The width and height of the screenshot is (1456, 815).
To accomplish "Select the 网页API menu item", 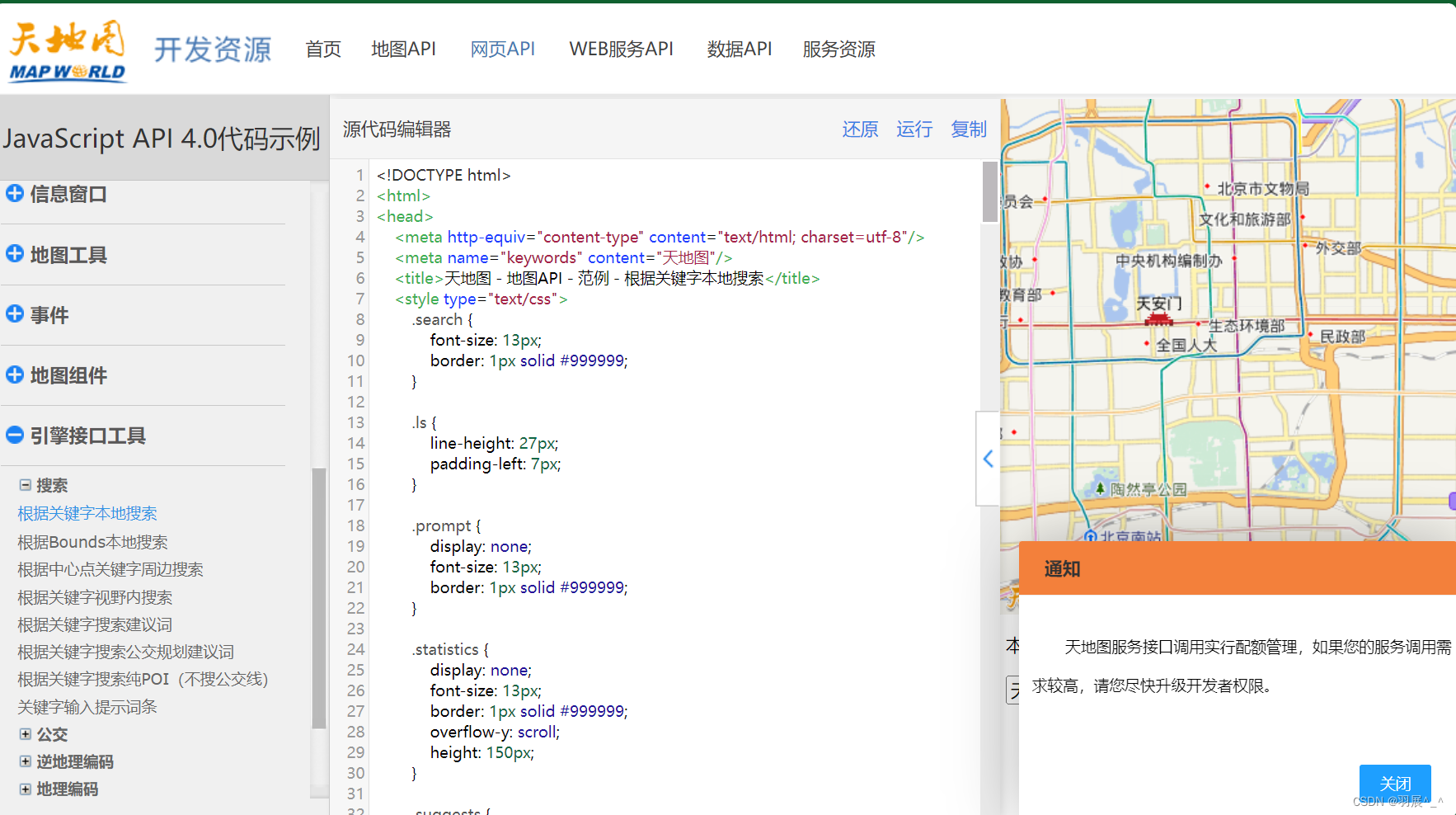I will 503,49.
